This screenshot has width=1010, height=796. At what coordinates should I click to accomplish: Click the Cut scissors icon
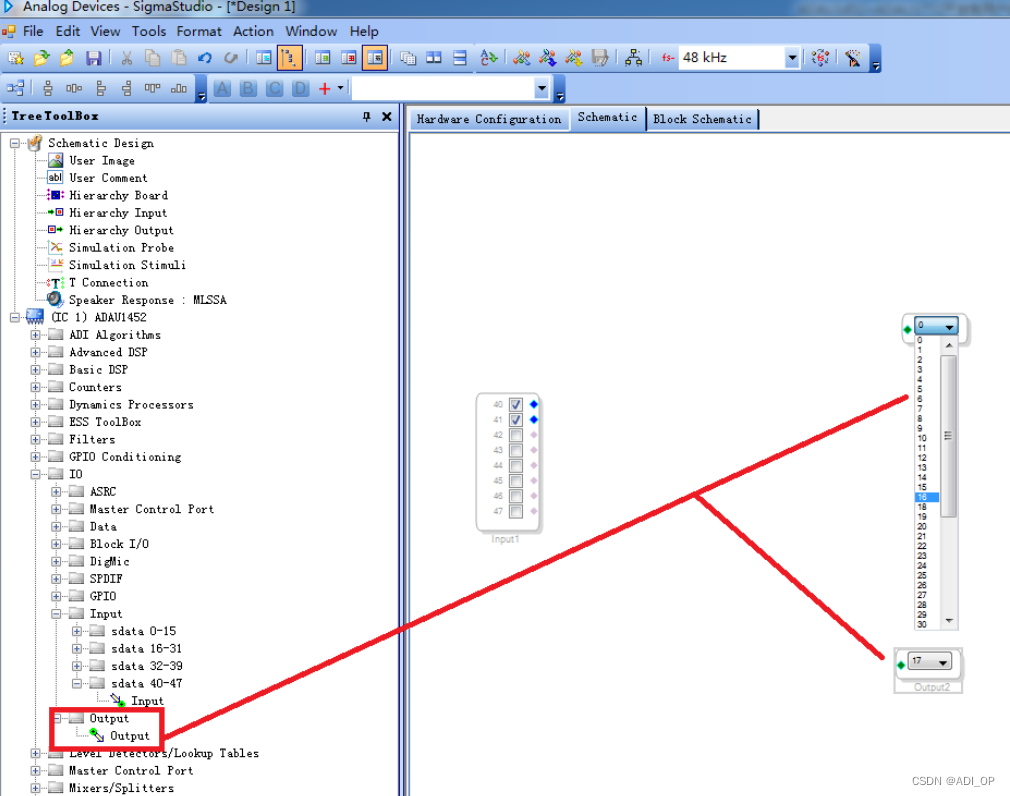pyautogui.click(x=127, y=58)
